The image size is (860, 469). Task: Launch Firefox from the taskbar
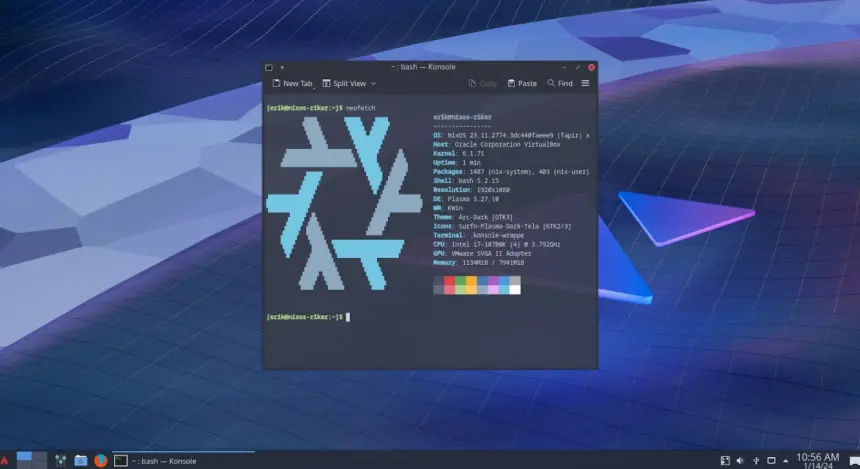click(x=100, y=461)
